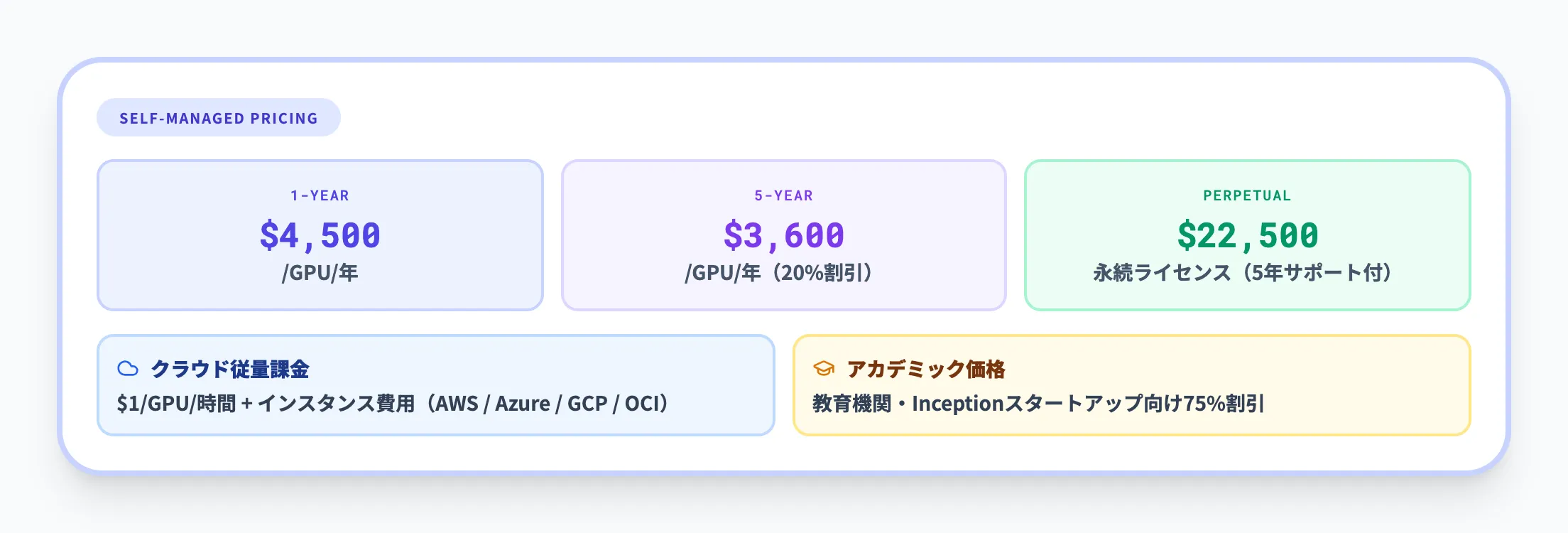Click the $3,600 price
This screenshot has height=533, width=1568.
[x=784, y=236]
